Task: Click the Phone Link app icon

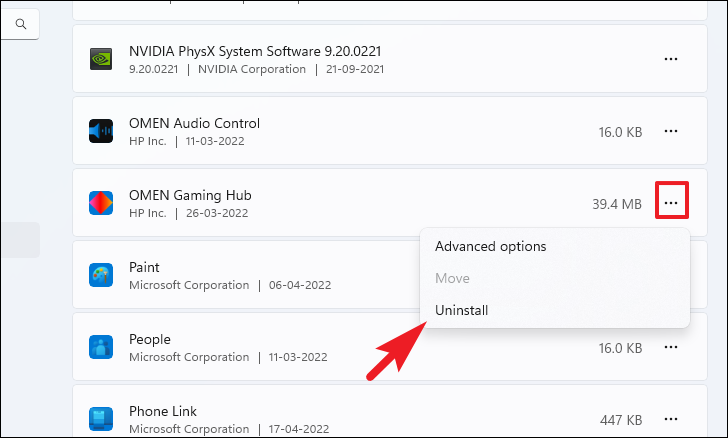Action: tap(101, 419)
